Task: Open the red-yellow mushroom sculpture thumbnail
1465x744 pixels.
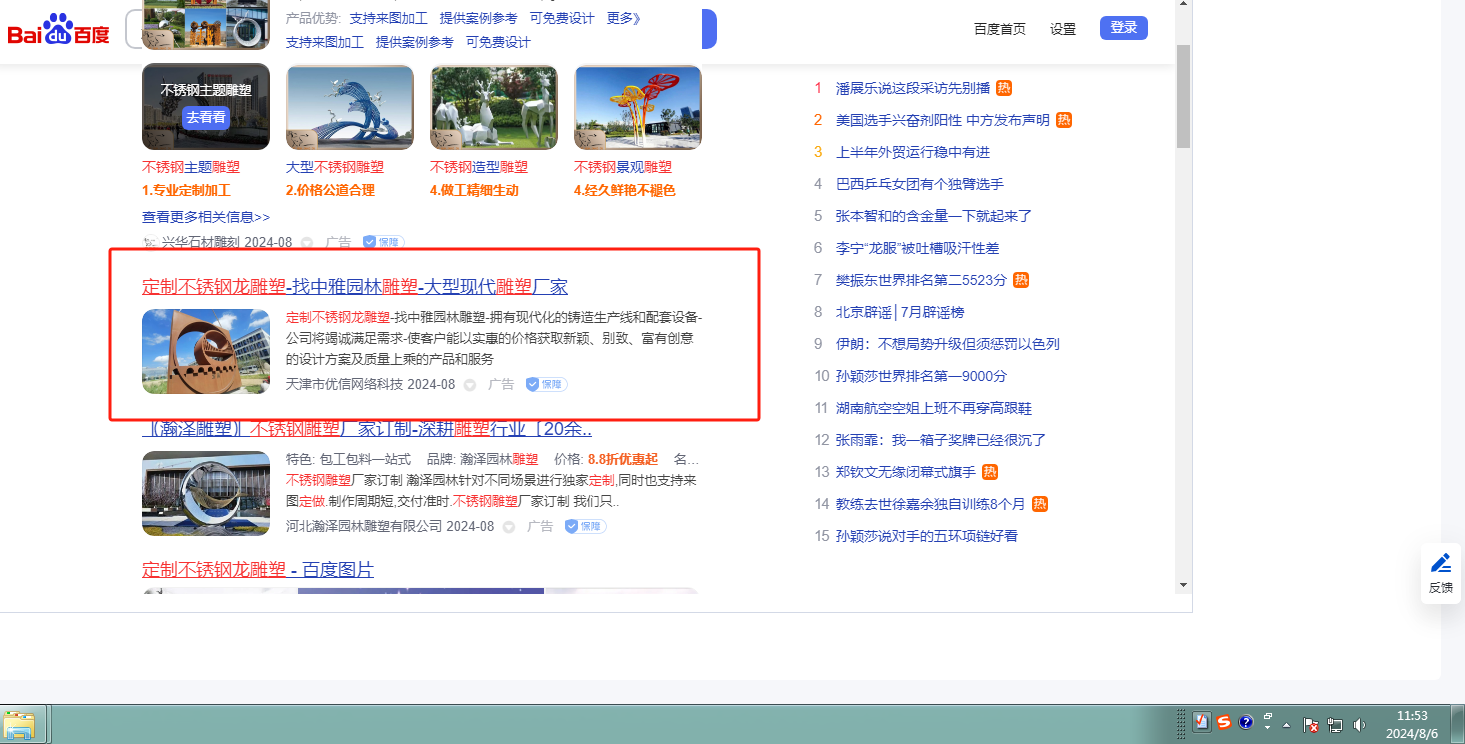Action: pyautogui.click(x=638, y=107)
